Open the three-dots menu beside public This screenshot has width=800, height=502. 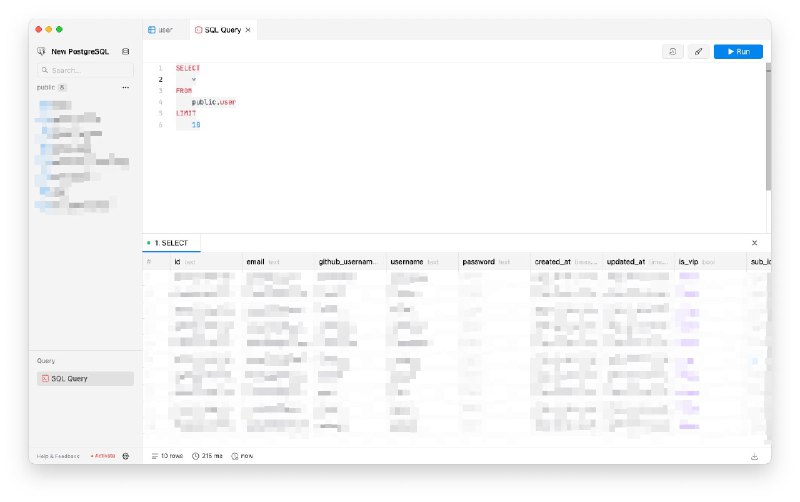(126, 87)
